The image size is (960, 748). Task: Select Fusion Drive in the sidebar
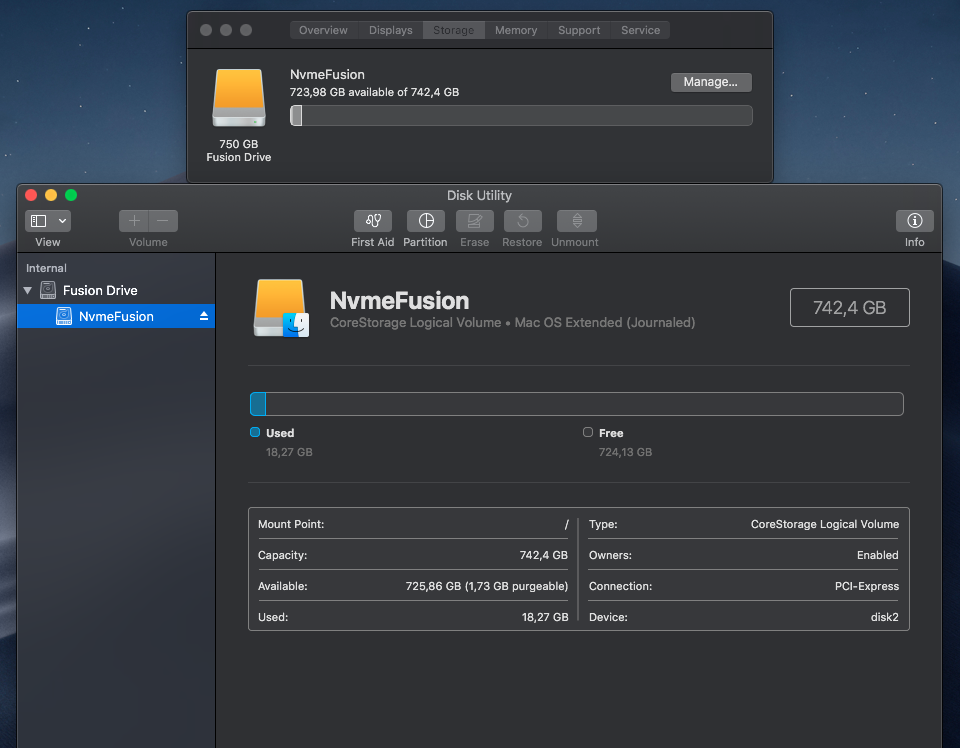click(116, 290)
